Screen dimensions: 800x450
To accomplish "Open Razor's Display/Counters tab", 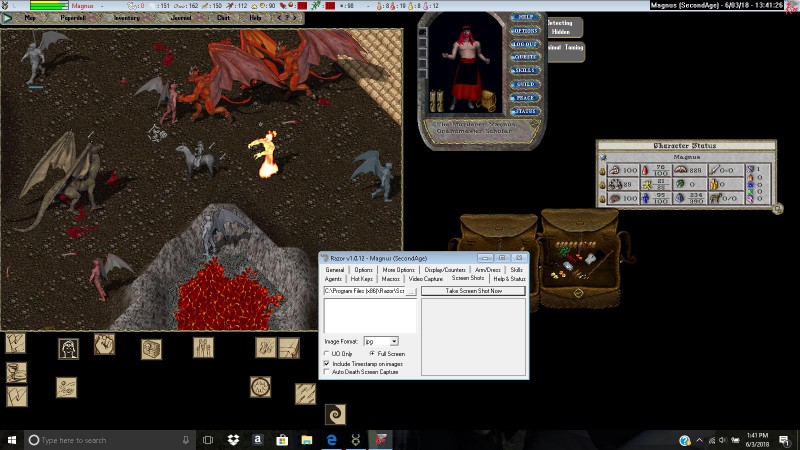I will (x=445, y=269).
